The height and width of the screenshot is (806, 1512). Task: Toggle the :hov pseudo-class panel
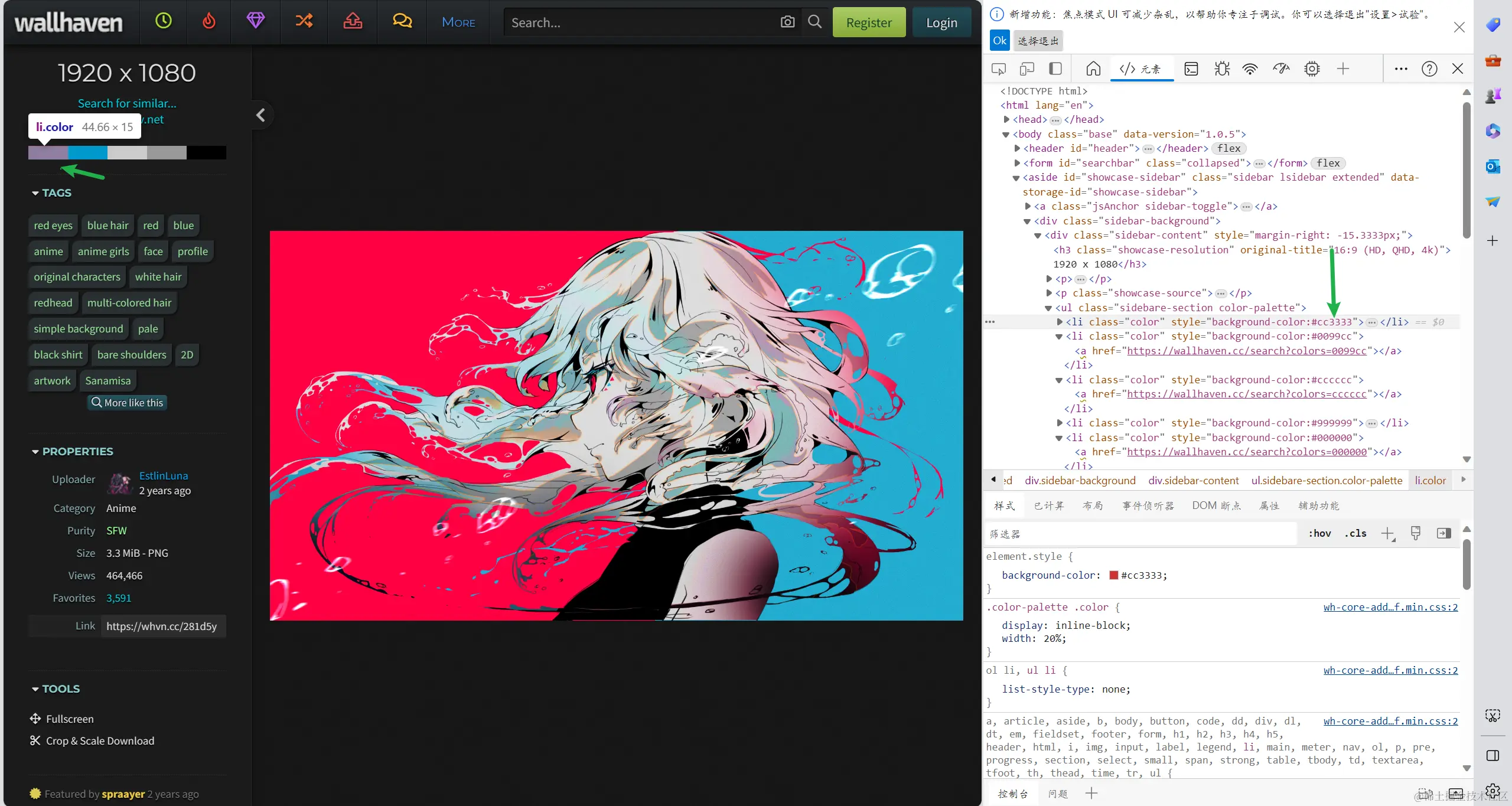[1319, 533]
